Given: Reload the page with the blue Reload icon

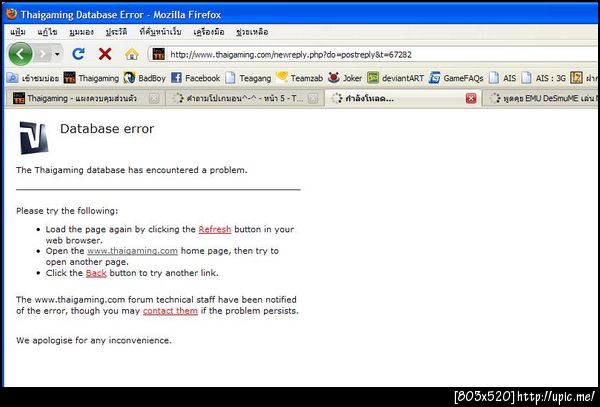Looking at the screenshot, I should point(78,54).
